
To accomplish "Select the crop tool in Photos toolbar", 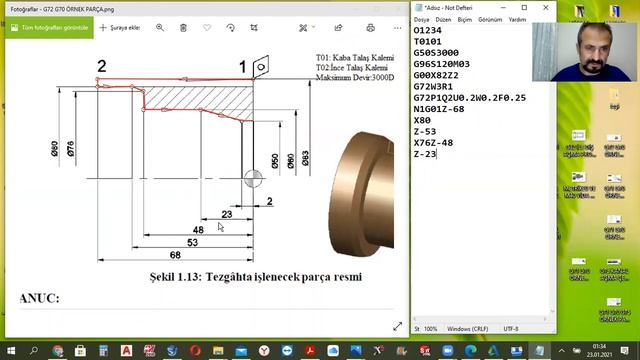I will pyautogui.click(x=254, y=28).
